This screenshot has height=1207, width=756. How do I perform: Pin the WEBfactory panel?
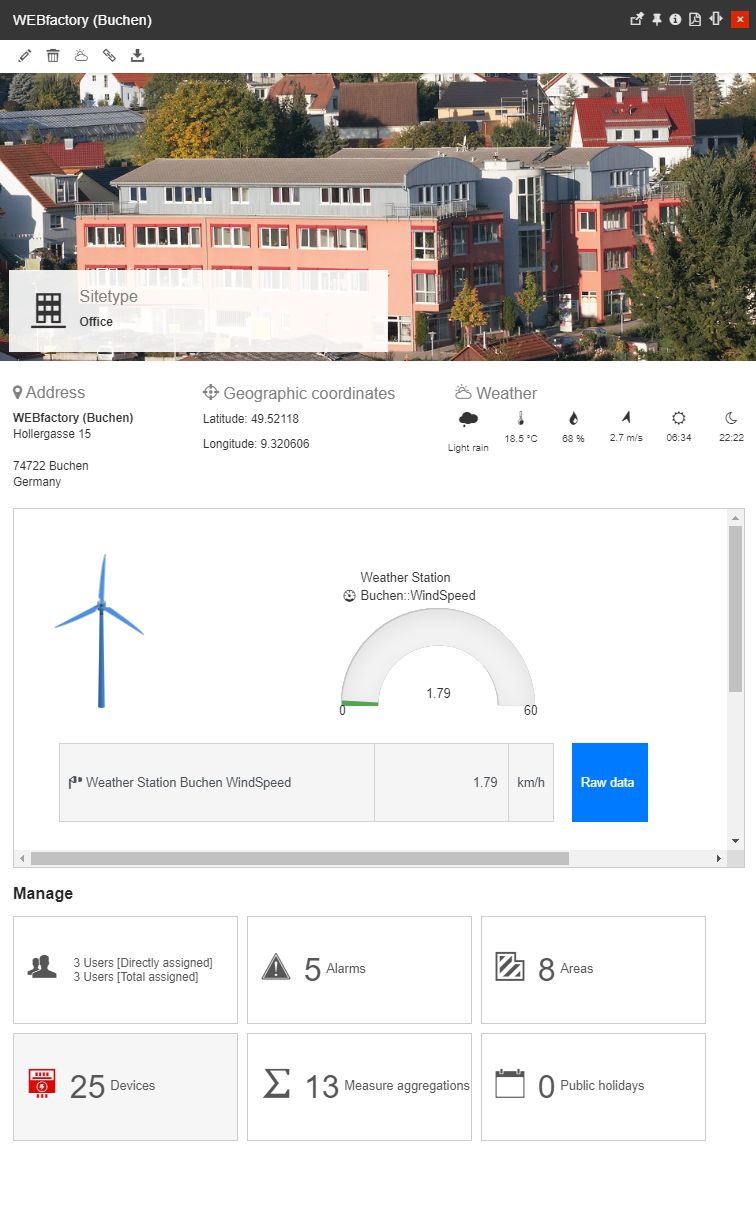coord(657,19)
